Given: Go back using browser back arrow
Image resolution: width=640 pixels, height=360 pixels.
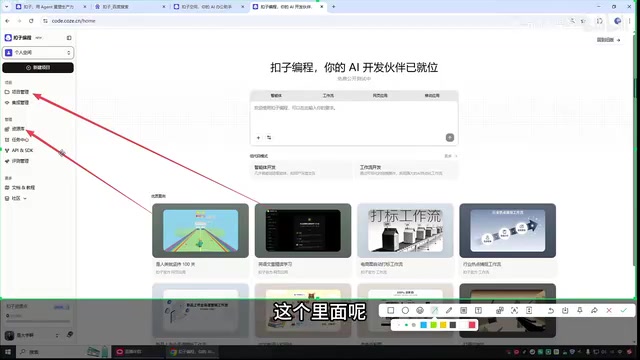Looking at the screenshot, I should [x=7, y=21].
